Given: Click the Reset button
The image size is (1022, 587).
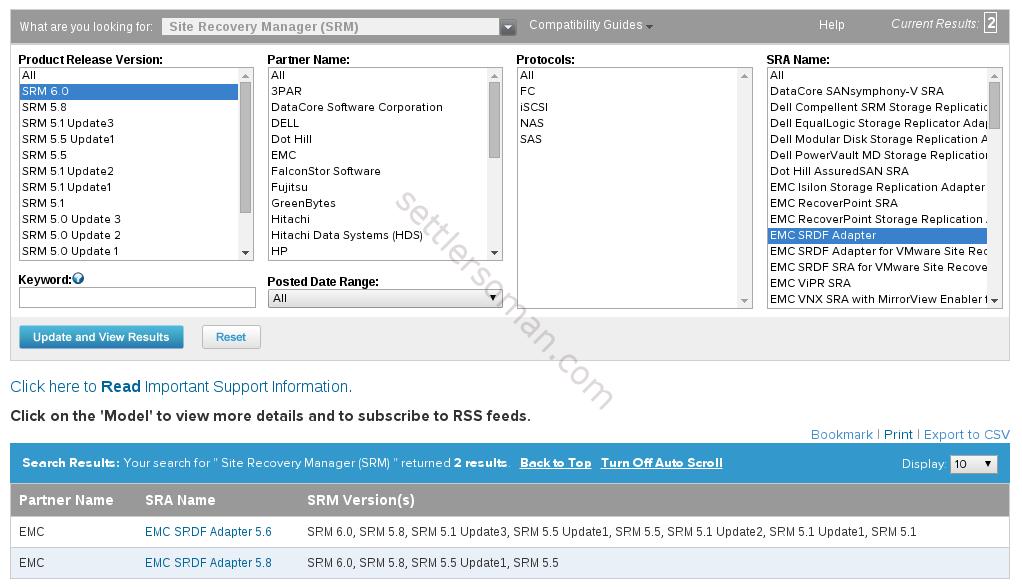Looking at the screenshot, I should click(231, 337).
